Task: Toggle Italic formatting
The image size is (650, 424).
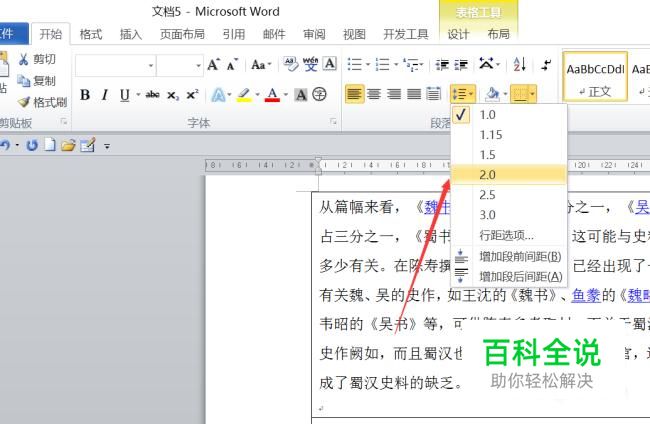Action: (x=104, y=95)
